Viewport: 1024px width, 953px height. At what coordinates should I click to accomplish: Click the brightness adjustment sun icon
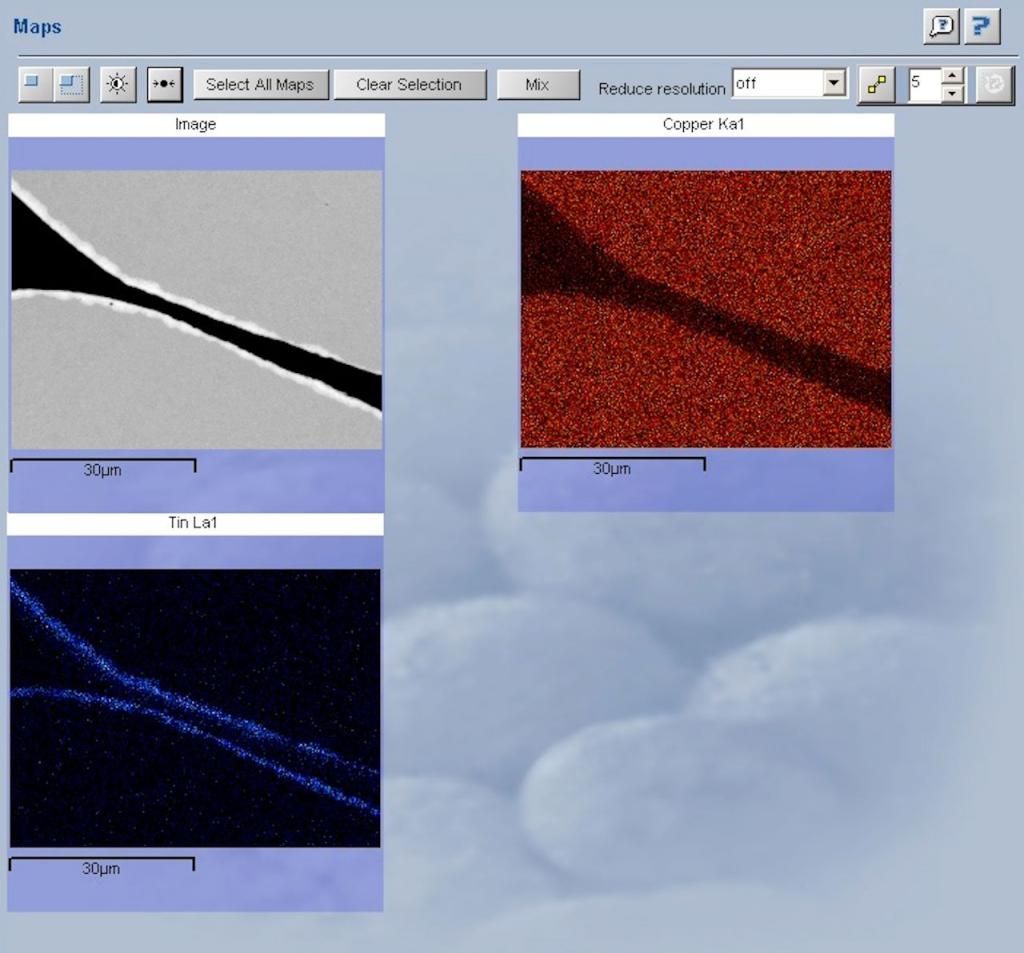(117, 84)
